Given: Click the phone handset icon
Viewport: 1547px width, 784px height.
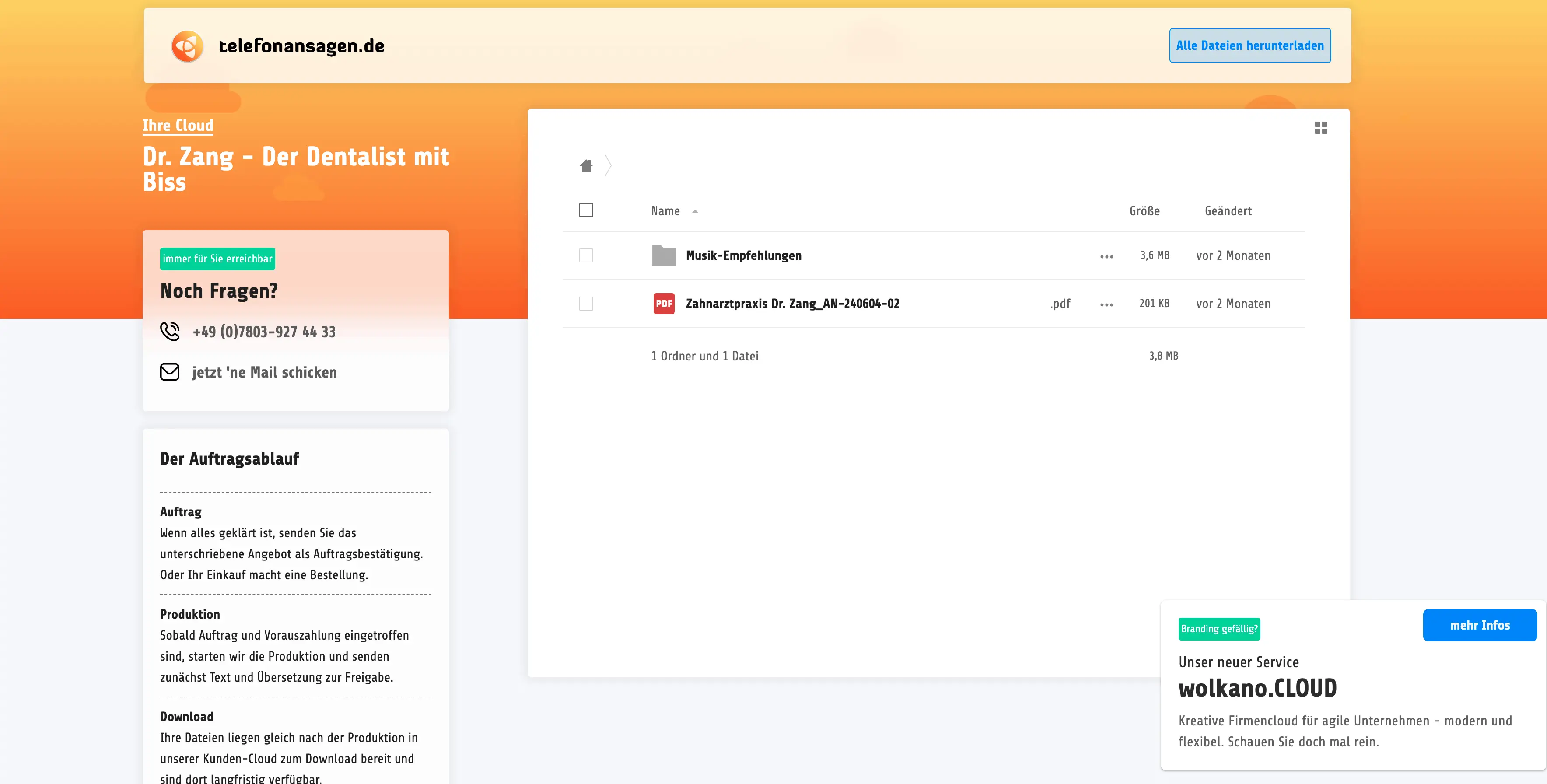Looking at the screenshot, I should (x=170, y=332).
